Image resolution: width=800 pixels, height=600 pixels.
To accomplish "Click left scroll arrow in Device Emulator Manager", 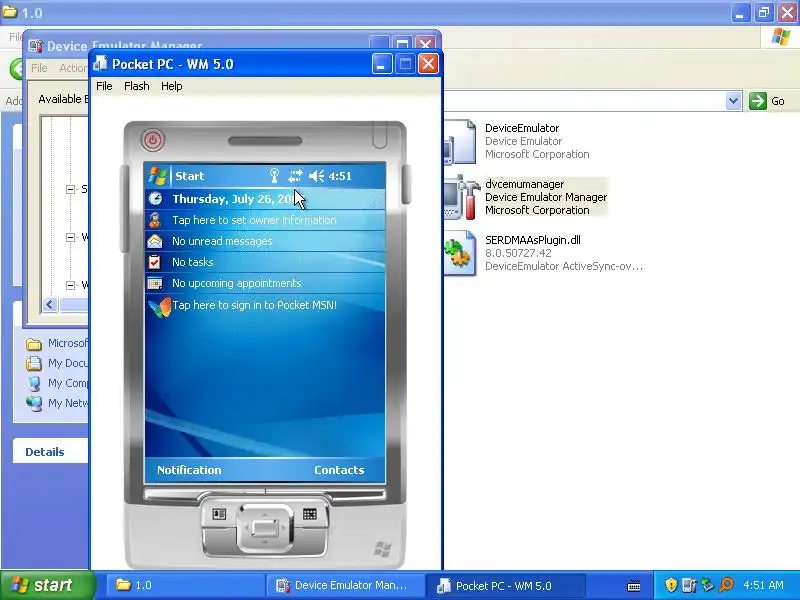I will pos(50,305).
